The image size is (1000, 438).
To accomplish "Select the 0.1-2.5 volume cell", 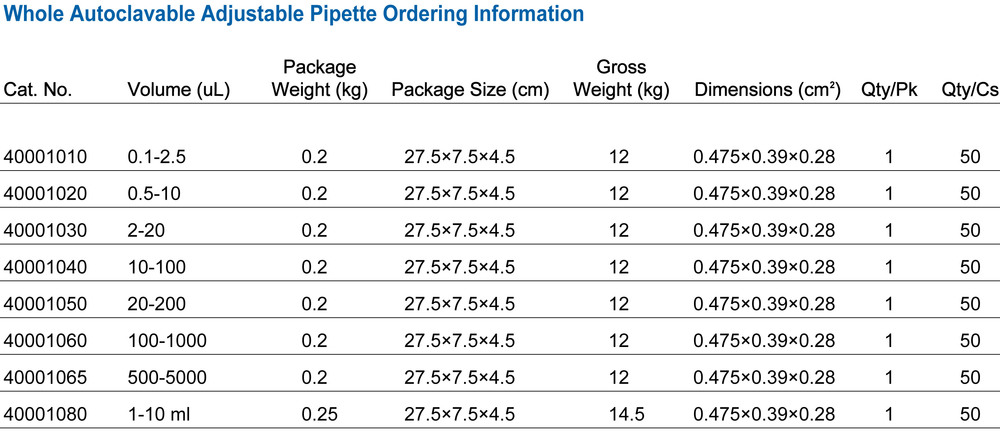I will 157,156.
